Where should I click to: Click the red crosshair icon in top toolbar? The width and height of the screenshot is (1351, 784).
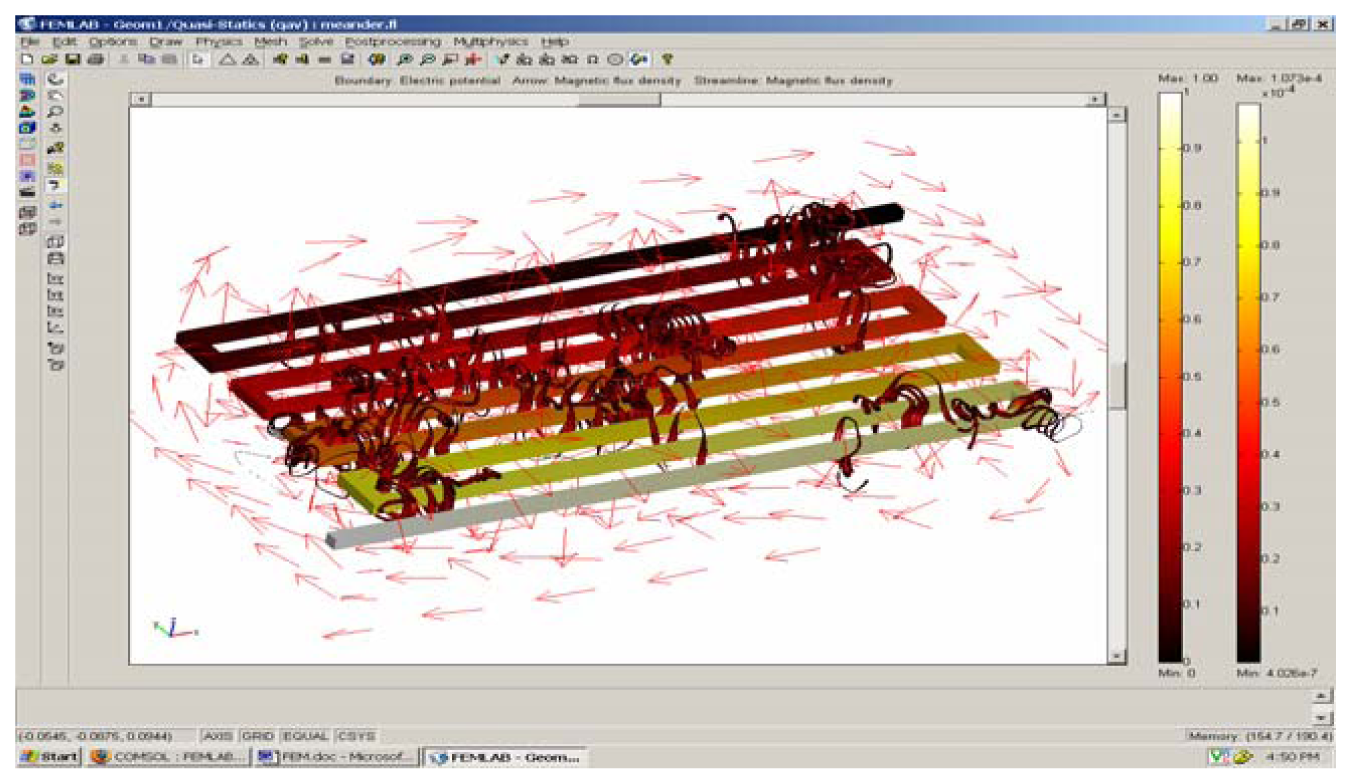pos(472,60)
